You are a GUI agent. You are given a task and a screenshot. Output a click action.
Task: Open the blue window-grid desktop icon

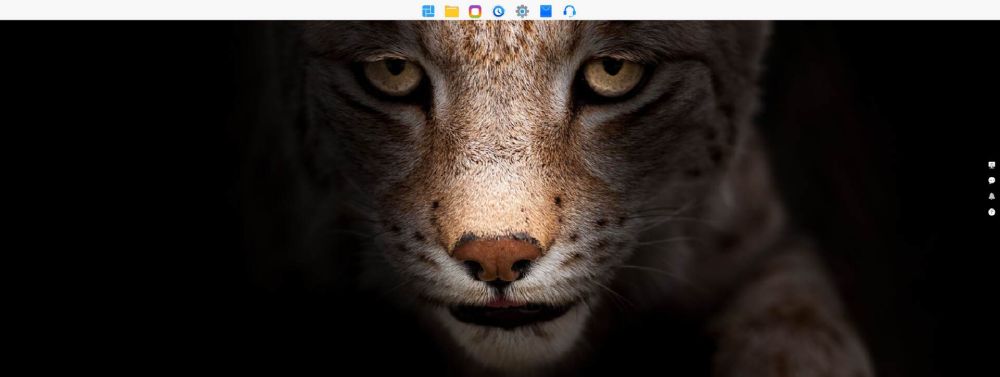click(x=429, y=11)
